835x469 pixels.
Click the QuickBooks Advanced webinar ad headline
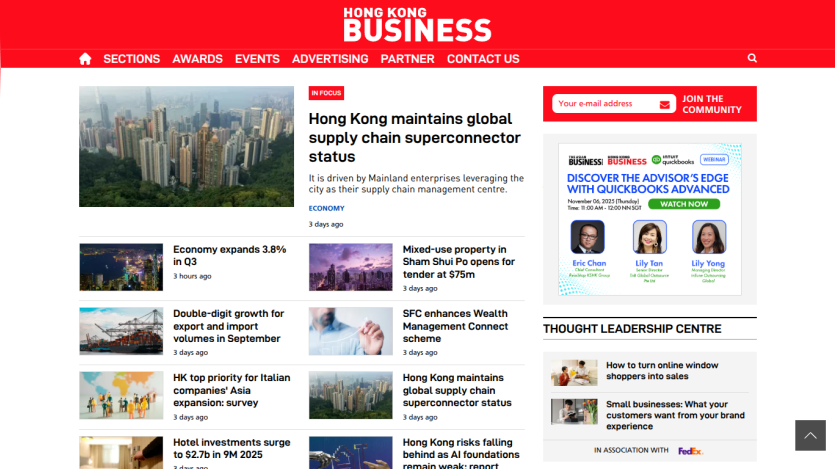pos(648,184)
